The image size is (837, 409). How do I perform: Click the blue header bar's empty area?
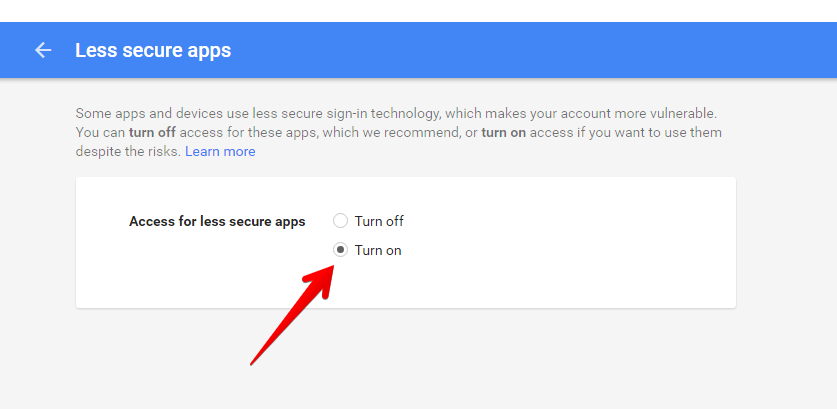(x=550, y=50)
